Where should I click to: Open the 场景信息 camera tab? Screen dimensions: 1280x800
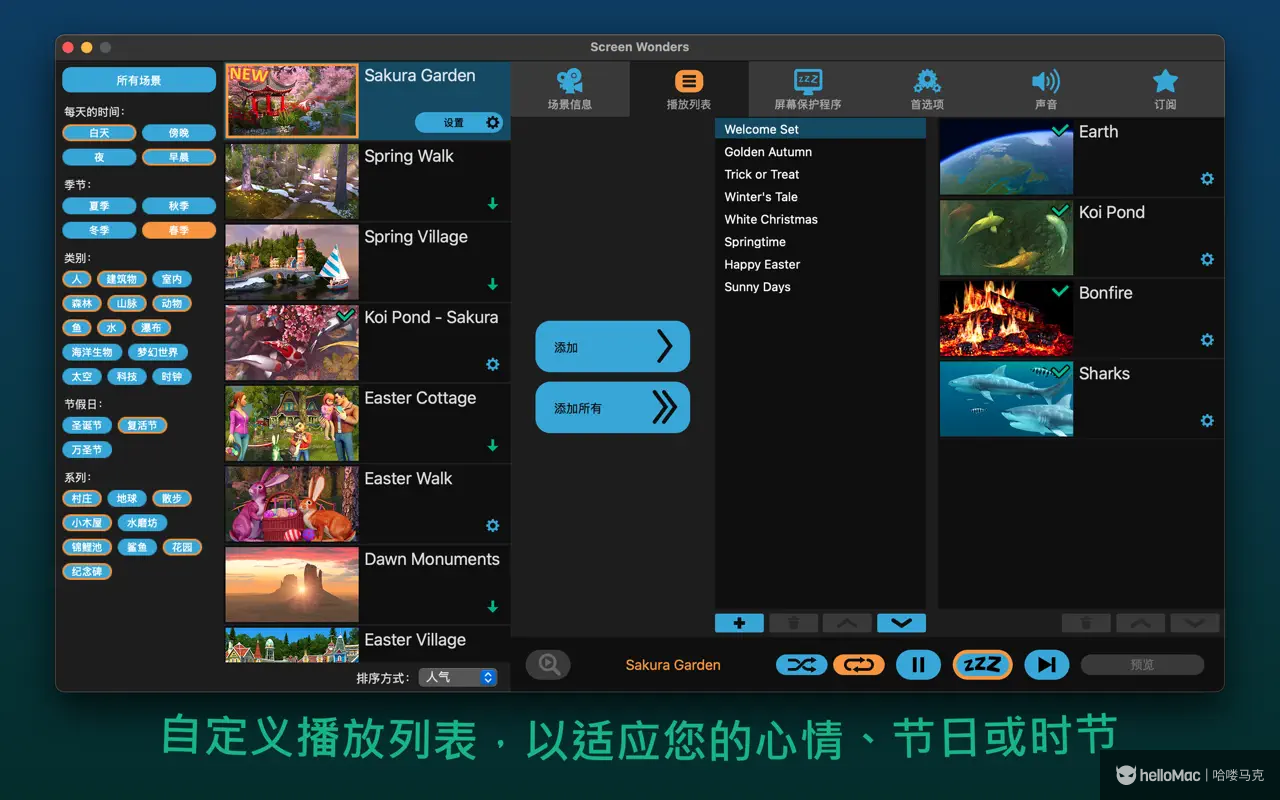570,89
